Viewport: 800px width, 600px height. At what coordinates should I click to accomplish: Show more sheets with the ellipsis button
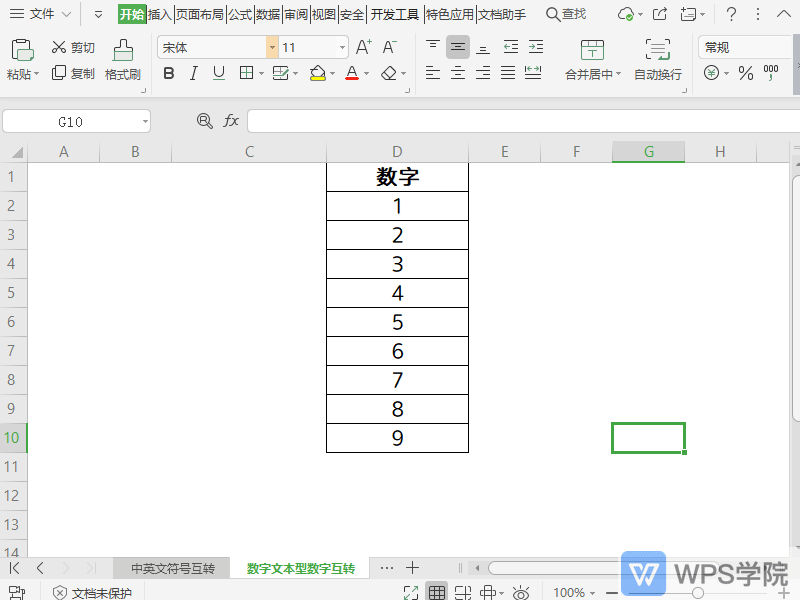(387, 568)
